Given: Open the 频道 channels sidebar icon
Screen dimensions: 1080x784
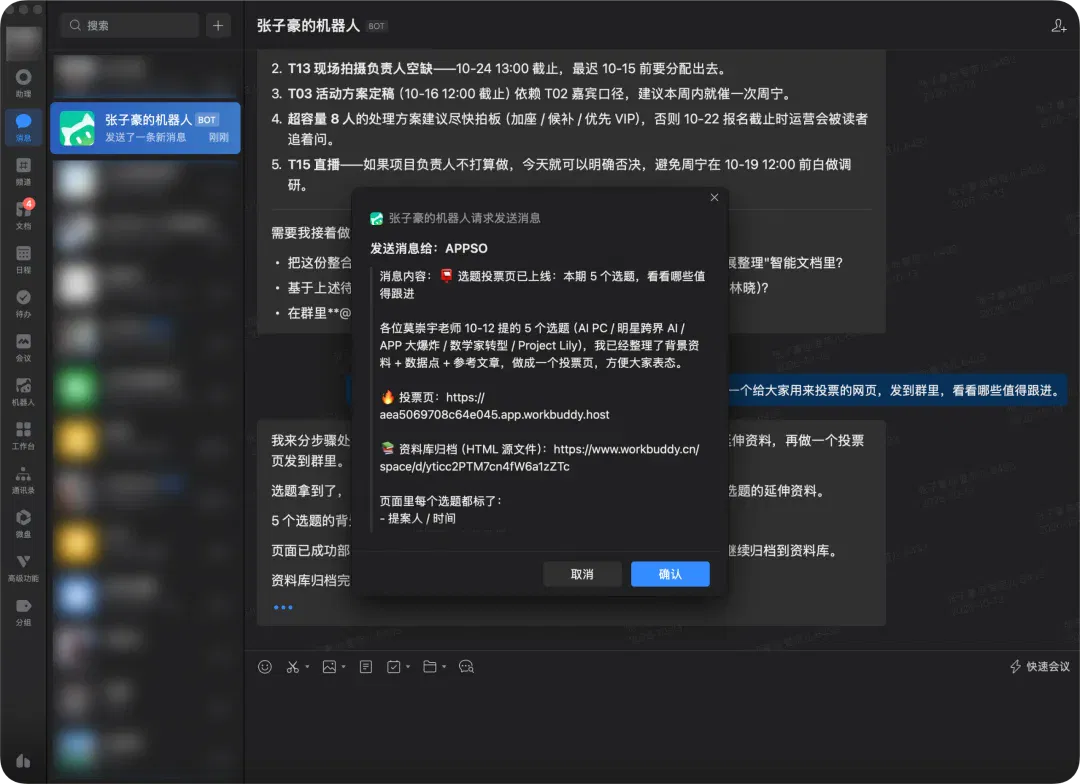Looking at the screenshot, I should (x=23, y=171).
